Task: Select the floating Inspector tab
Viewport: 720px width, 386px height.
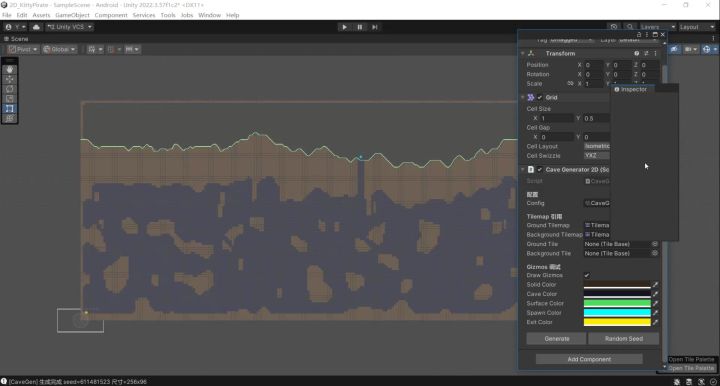Action: (x=631, y=90)
